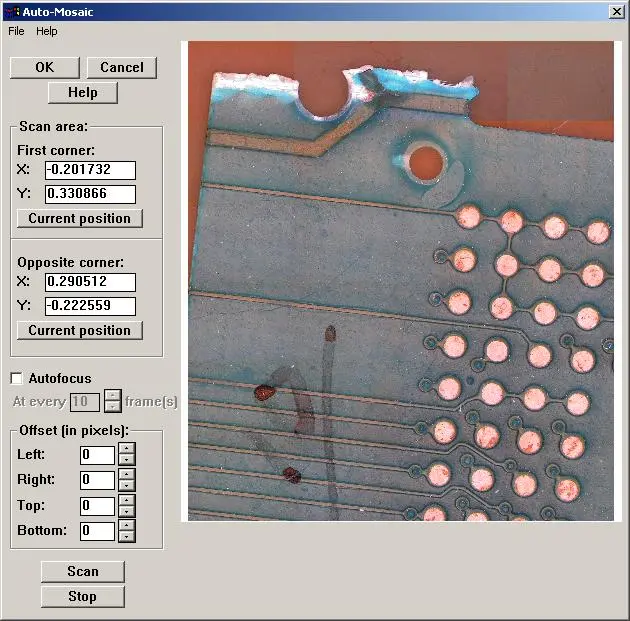
Task: Edit First corner X value field
Action: coord(90,170)
